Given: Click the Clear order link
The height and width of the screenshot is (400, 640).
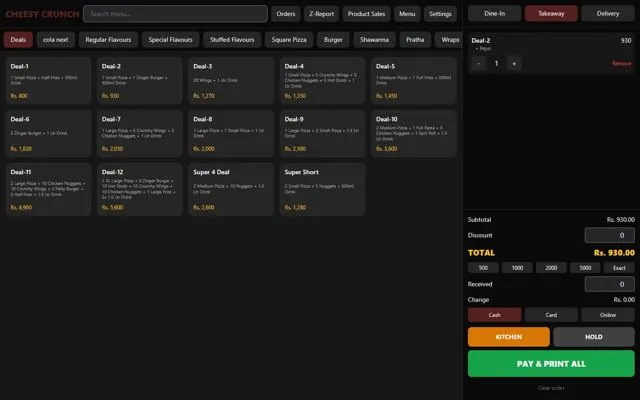Looking at the screenshot, I should coord(551,388).
